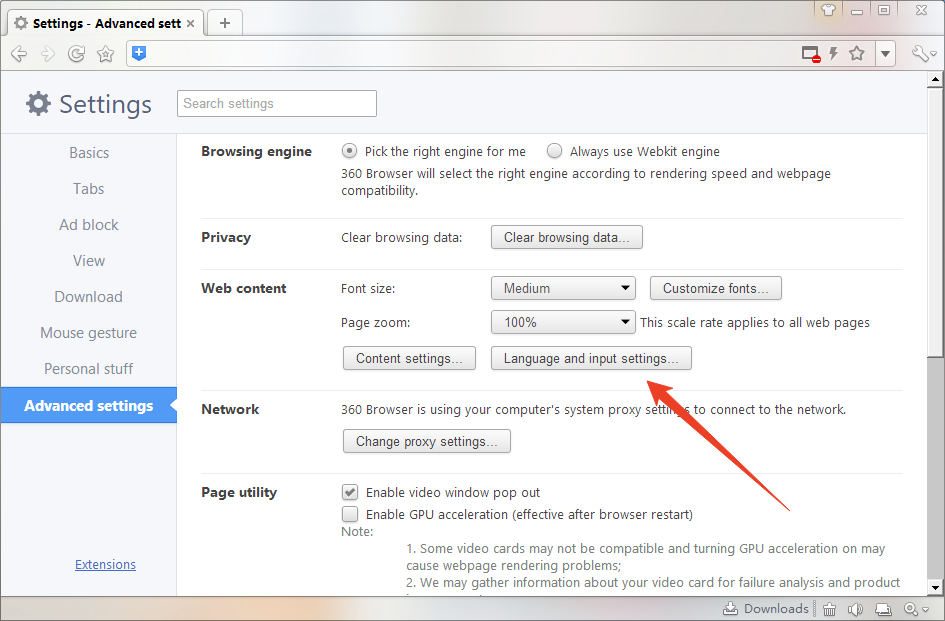Open the Extensions link
945x621 pixels.
coord(105,565)
